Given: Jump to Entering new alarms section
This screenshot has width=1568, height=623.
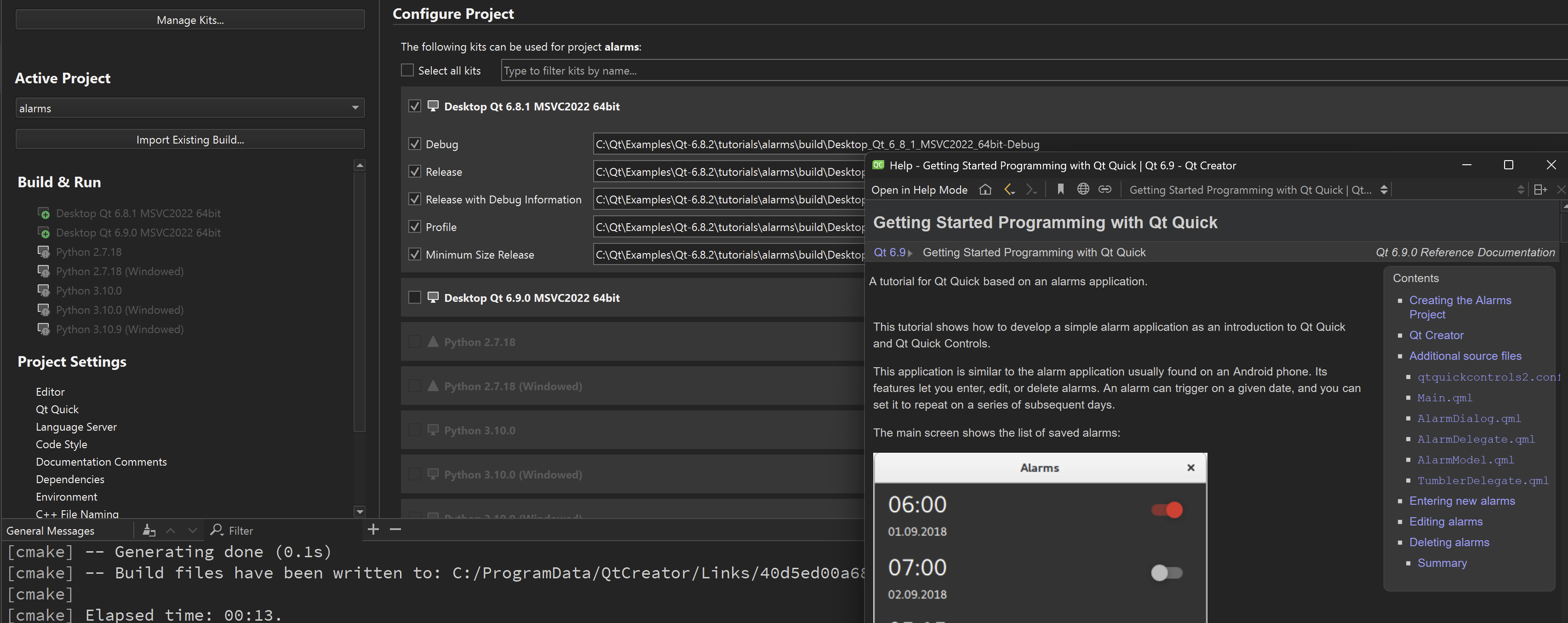Looking at the screenshot, I should [1461, 501].
